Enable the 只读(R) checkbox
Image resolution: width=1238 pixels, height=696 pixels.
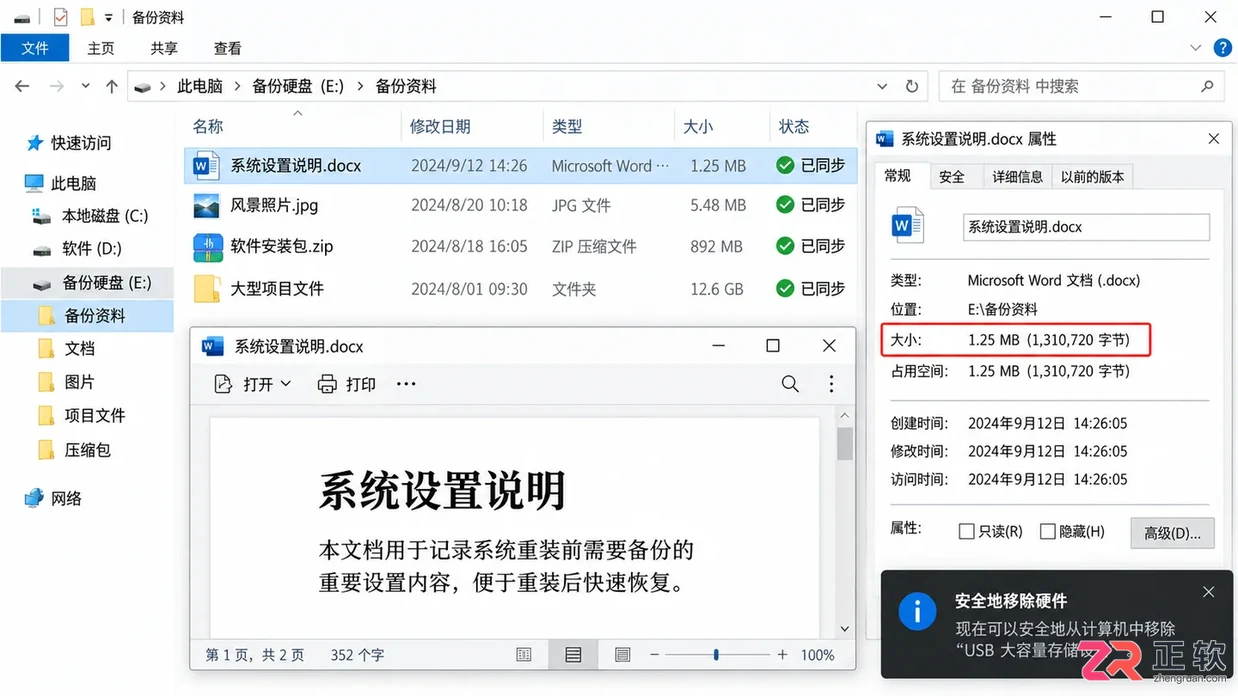[x=966, y=532]
